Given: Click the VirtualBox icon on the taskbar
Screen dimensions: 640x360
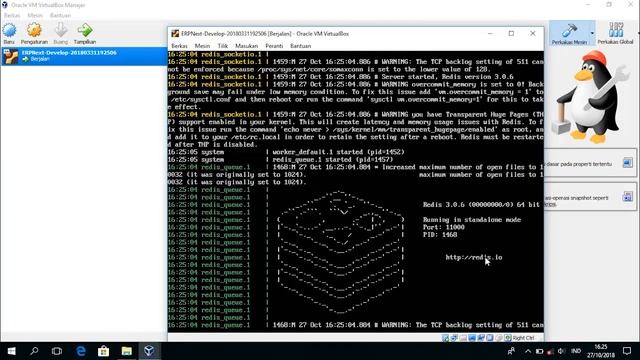Looking at the screenshot, I should click(149, 351).
